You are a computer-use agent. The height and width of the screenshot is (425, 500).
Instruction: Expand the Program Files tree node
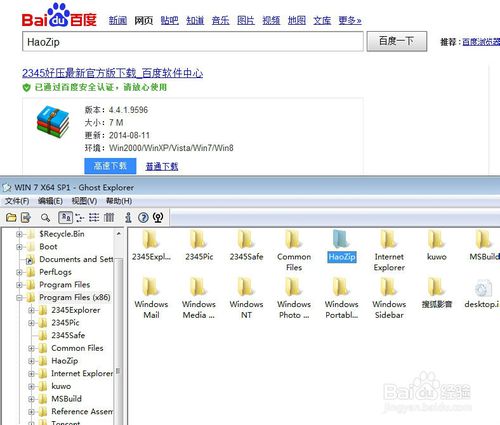coord(19,285)
